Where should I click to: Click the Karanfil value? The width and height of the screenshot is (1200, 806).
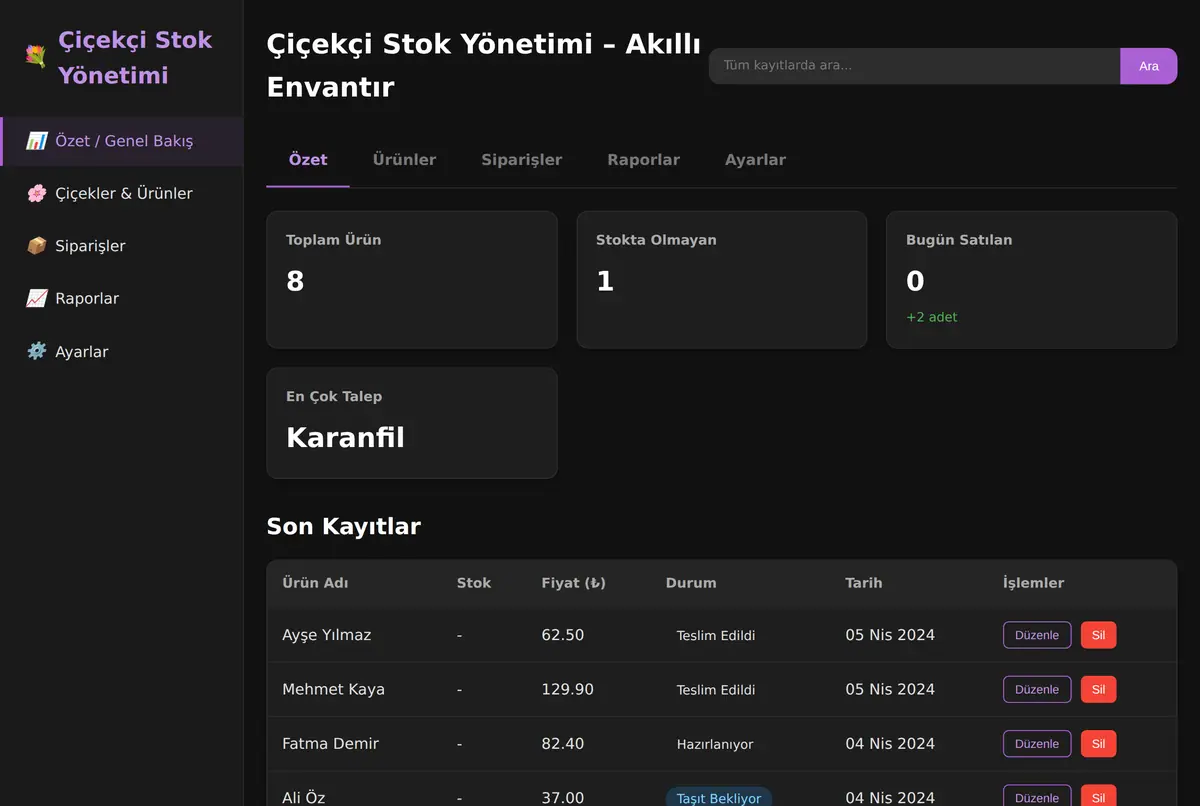(x=345, y=438)
